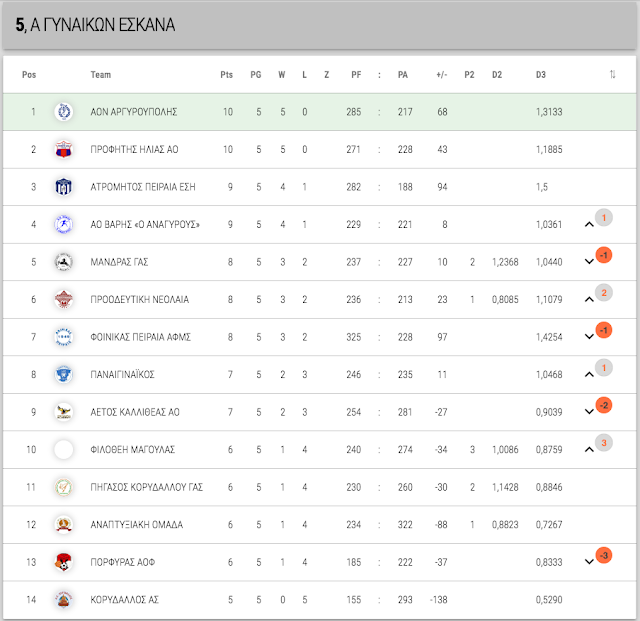Open ΦΟΙΝΙΚΑΣ ΠΕΙΡΑΙΑ ΑΦΜΣ team name link
Image resolution: width=640 pixels, height=621 pixels.
coord(140,337)
